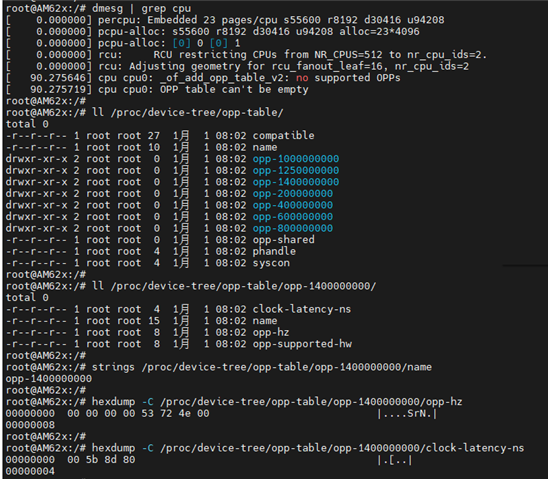Click the 'opp-shared' file entry

point(283,240)
